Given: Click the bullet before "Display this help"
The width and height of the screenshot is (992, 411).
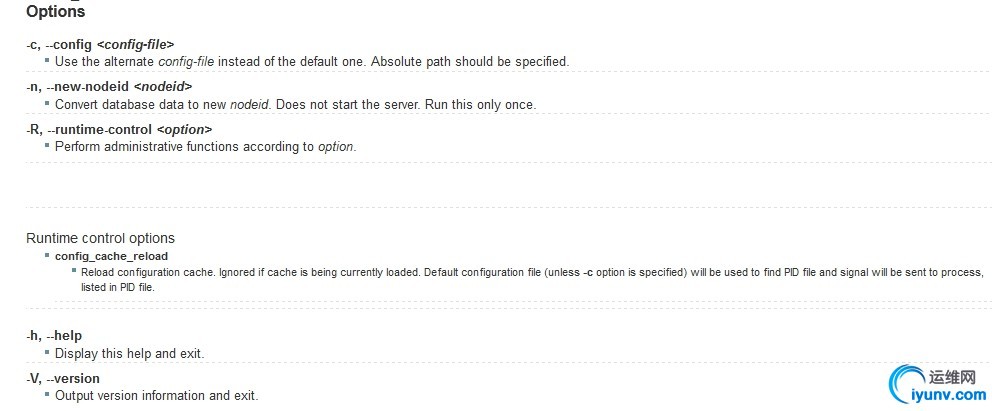Looking at the screenshot, I should tap(46, 353).
